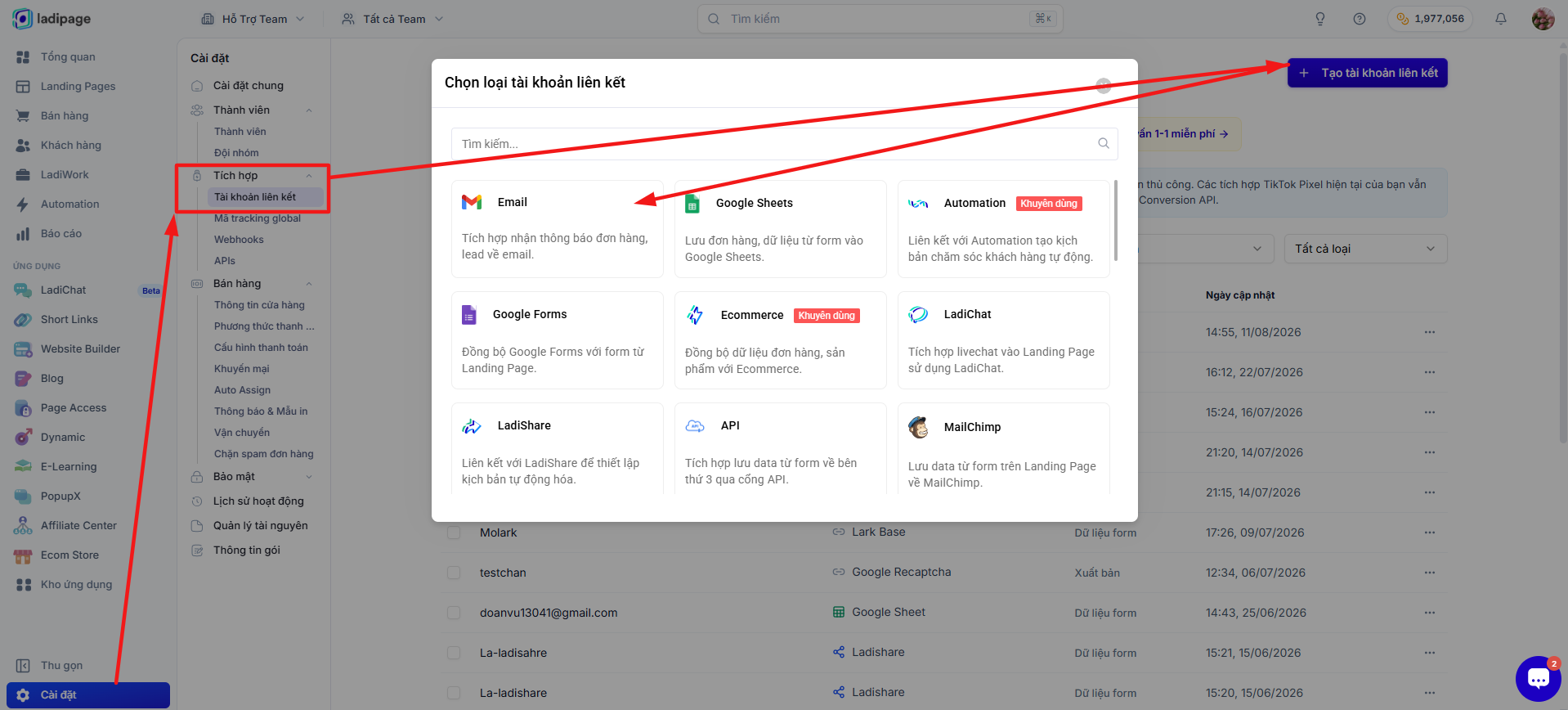Screen dimensions: 1568x710
Task: Open the user avatar menu
Action: point(1543,19)
